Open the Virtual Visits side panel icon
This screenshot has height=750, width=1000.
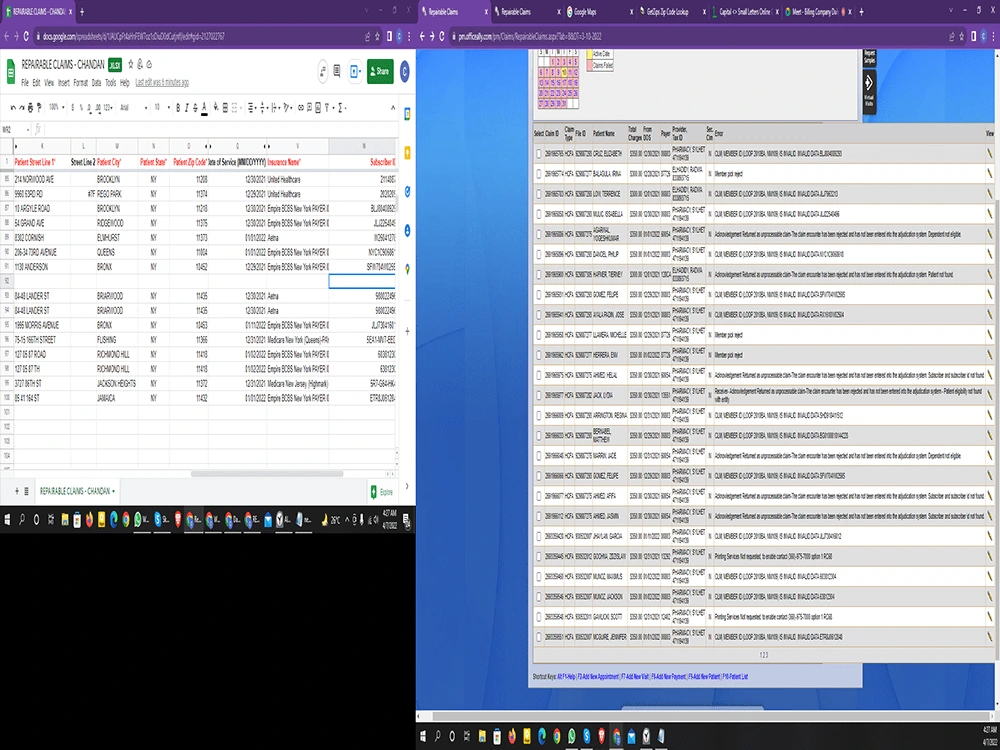(869, 91)
